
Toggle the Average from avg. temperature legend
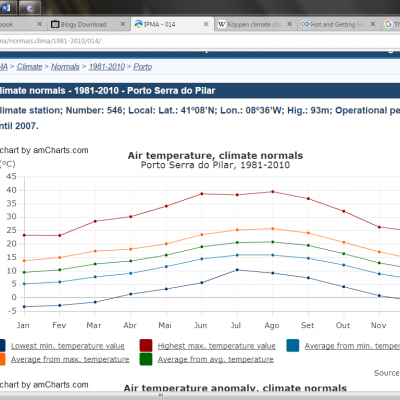click(216, 359)
